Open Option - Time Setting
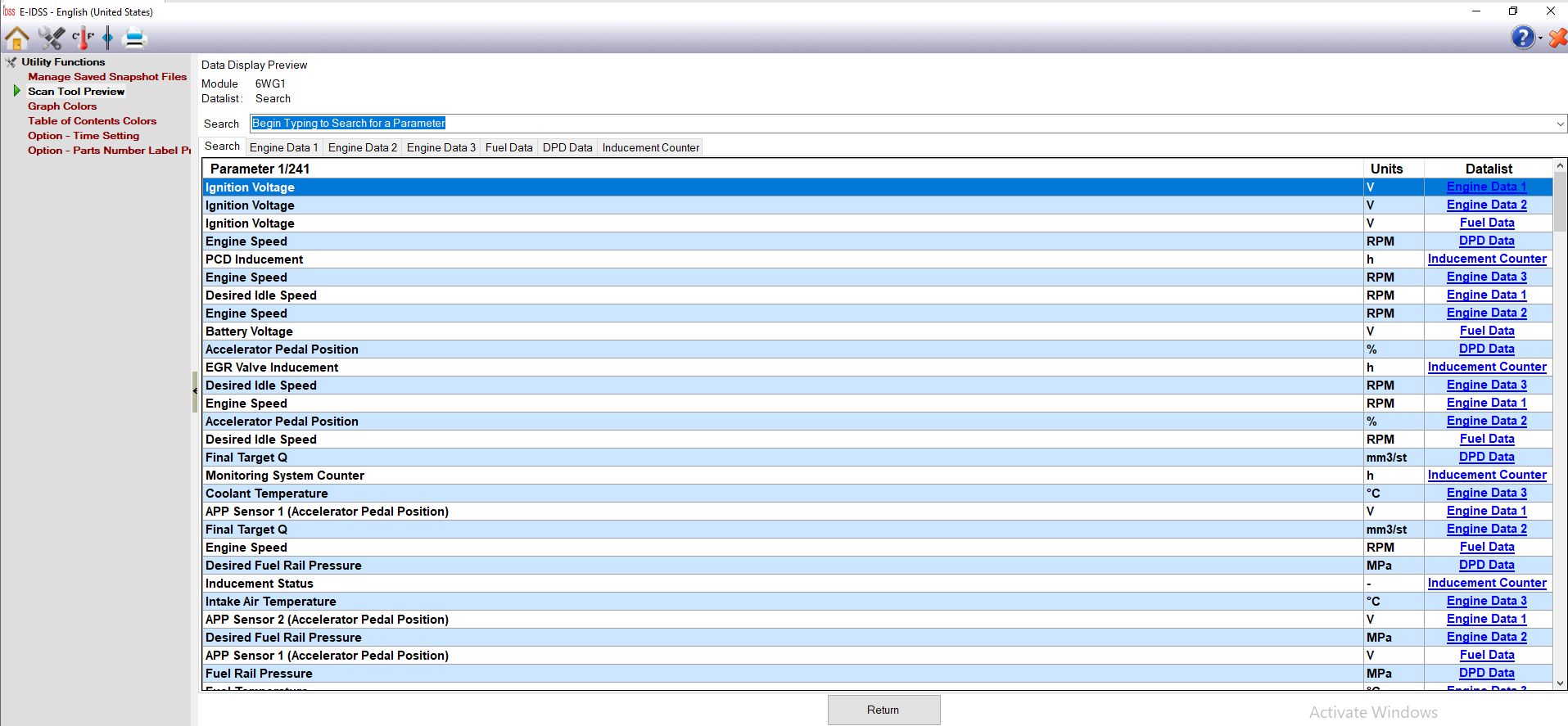Screen dimensions: 1568x726 84,136
